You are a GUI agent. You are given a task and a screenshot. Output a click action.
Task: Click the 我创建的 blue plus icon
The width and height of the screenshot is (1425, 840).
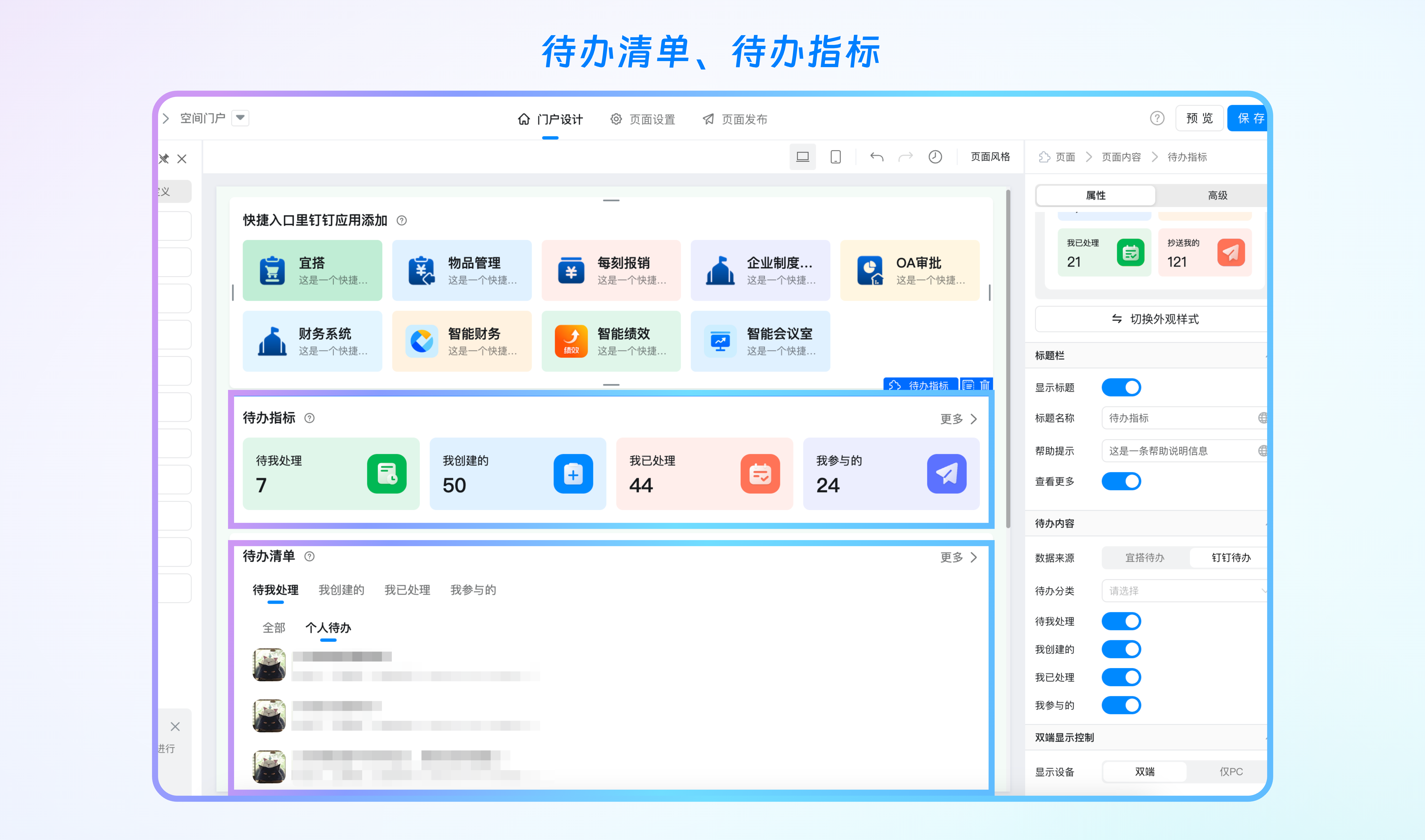tap(574, 474)
